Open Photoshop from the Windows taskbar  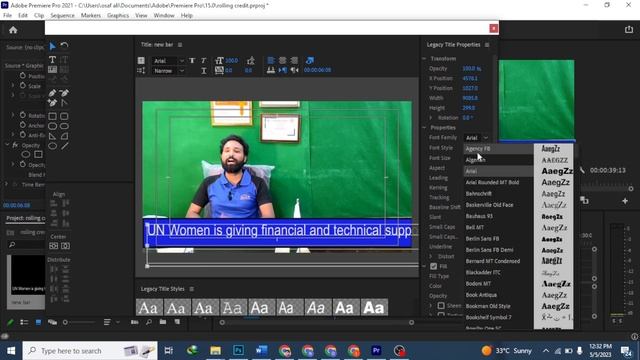[x=238, y=350]
